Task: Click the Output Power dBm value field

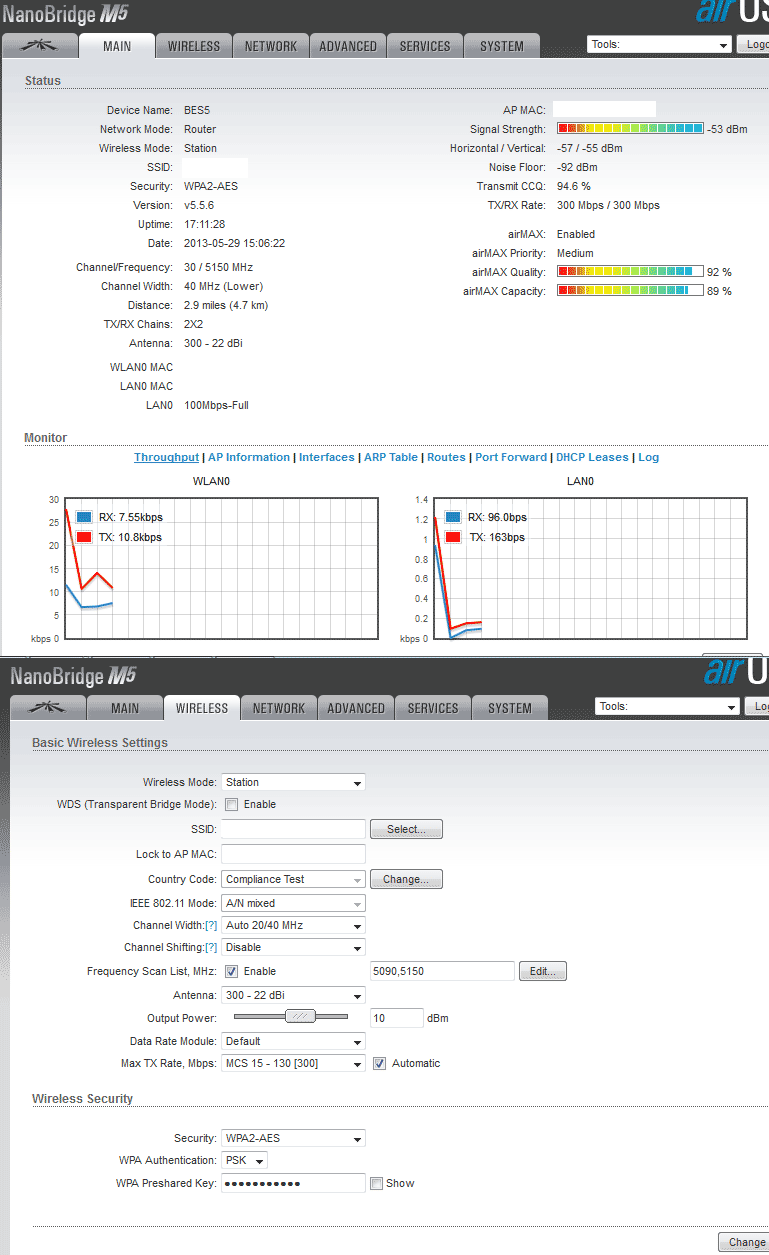Action: pos(396,1018)
